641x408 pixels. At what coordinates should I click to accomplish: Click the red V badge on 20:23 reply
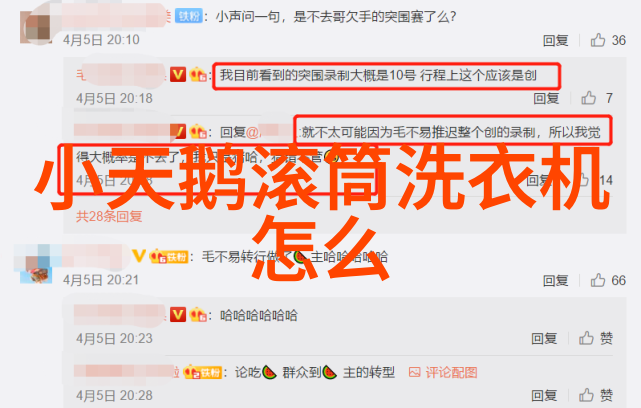pos(178,315)
